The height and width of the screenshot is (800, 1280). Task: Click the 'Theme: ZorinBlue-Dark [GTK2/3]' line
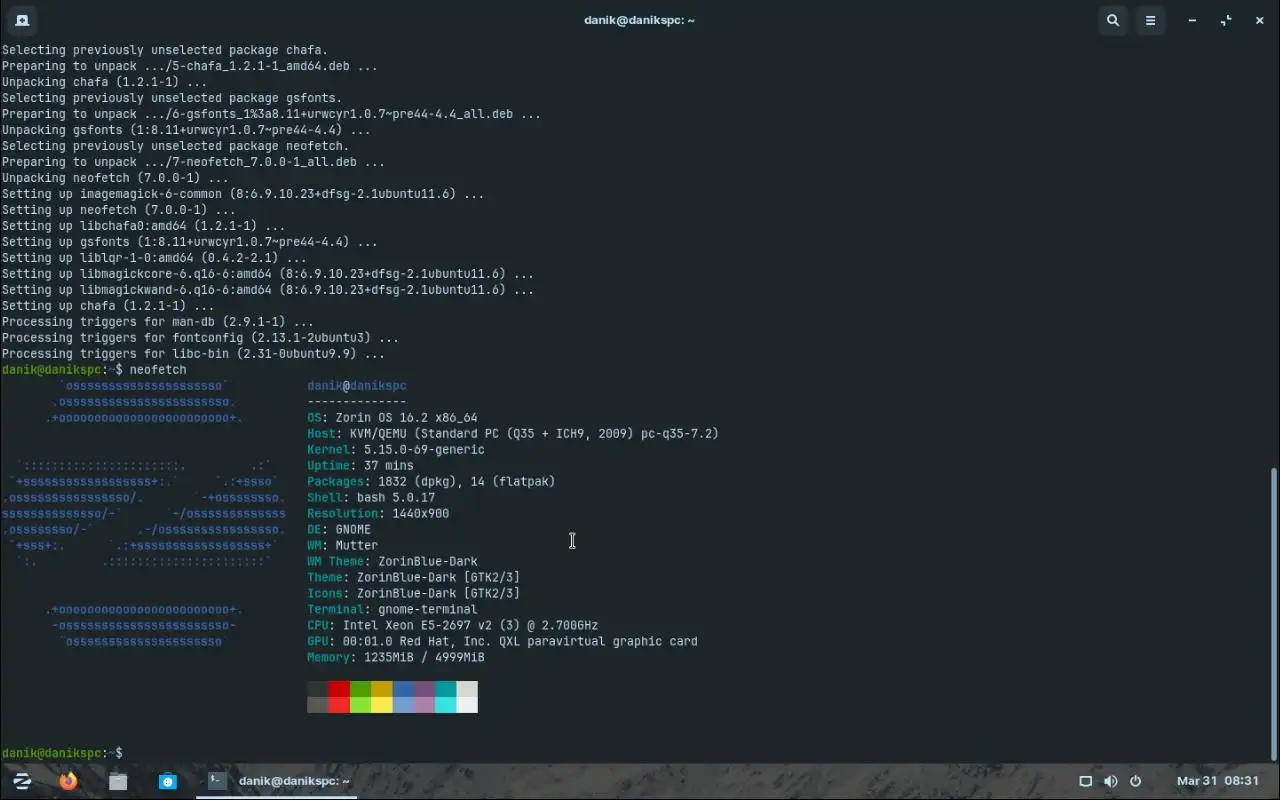pos(413,578)
